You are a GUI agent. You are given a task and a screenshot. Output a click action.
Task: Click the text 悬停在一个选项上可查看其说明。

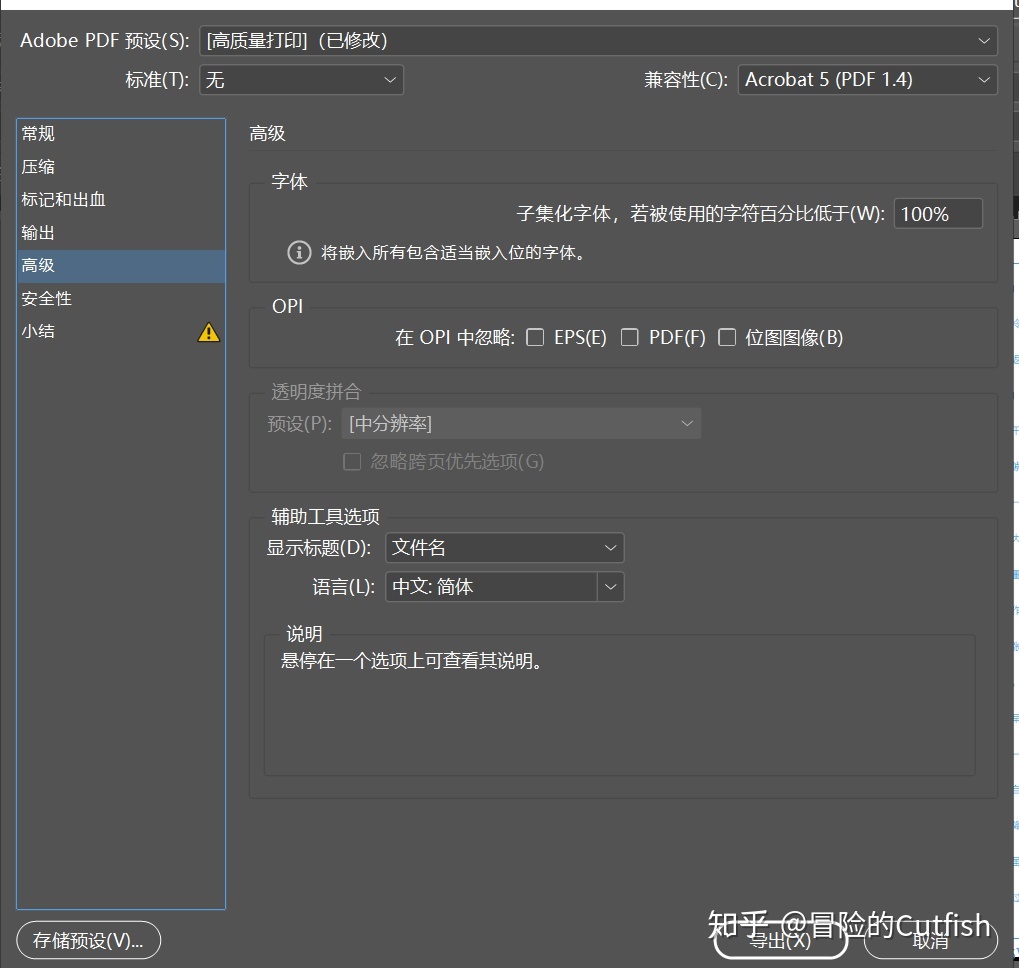tap(411, 661)
